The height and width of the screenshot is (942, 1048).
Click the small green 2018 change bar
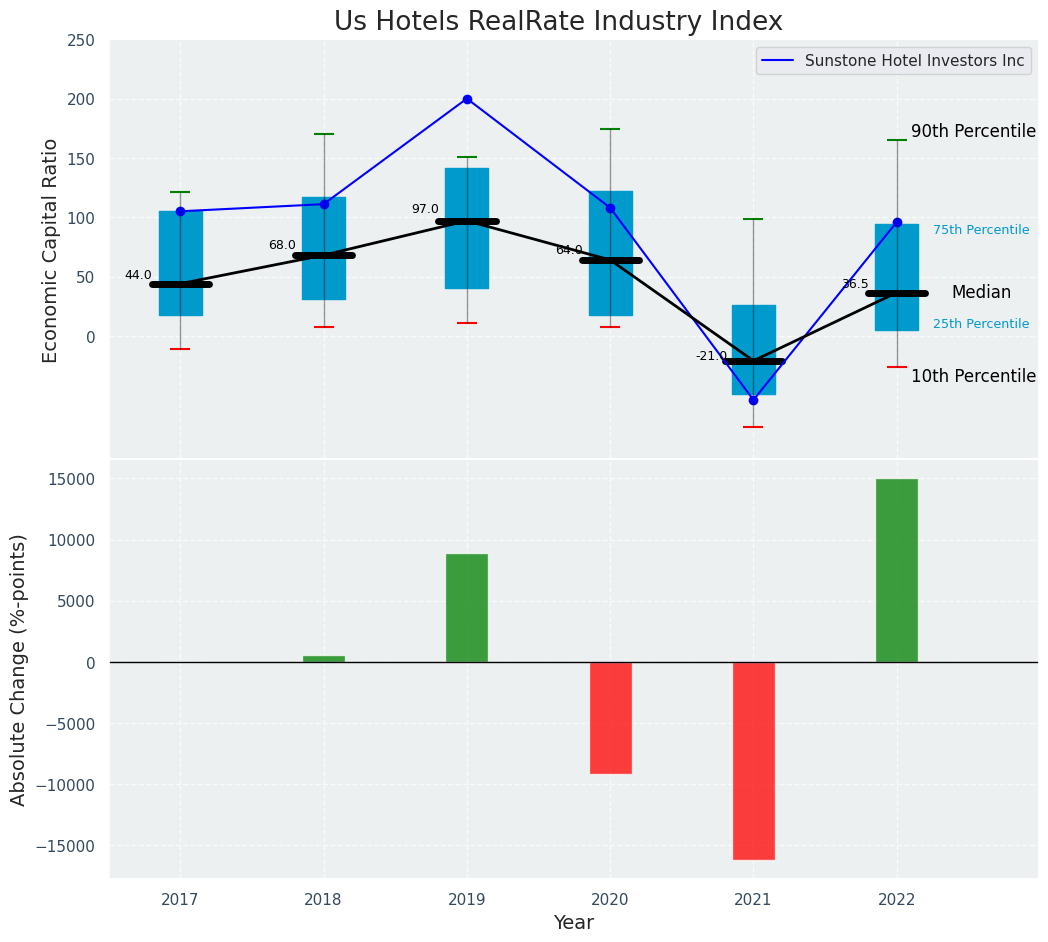point(324,659)
